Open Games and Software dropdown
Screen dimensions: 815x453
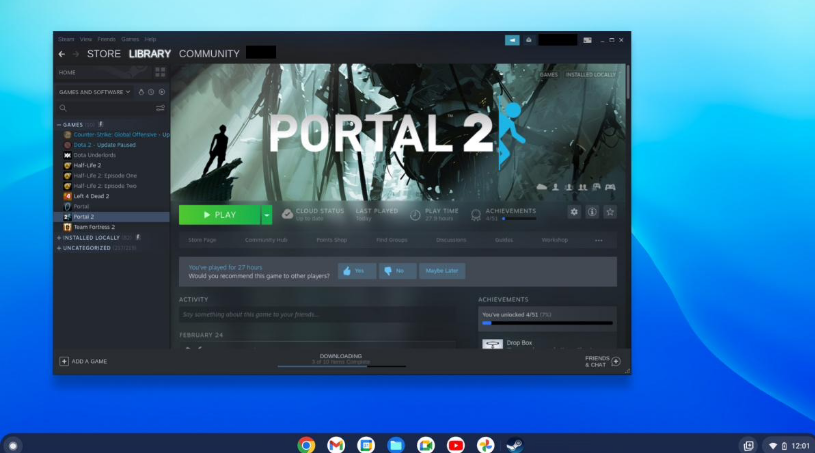(x=94, y=92)
